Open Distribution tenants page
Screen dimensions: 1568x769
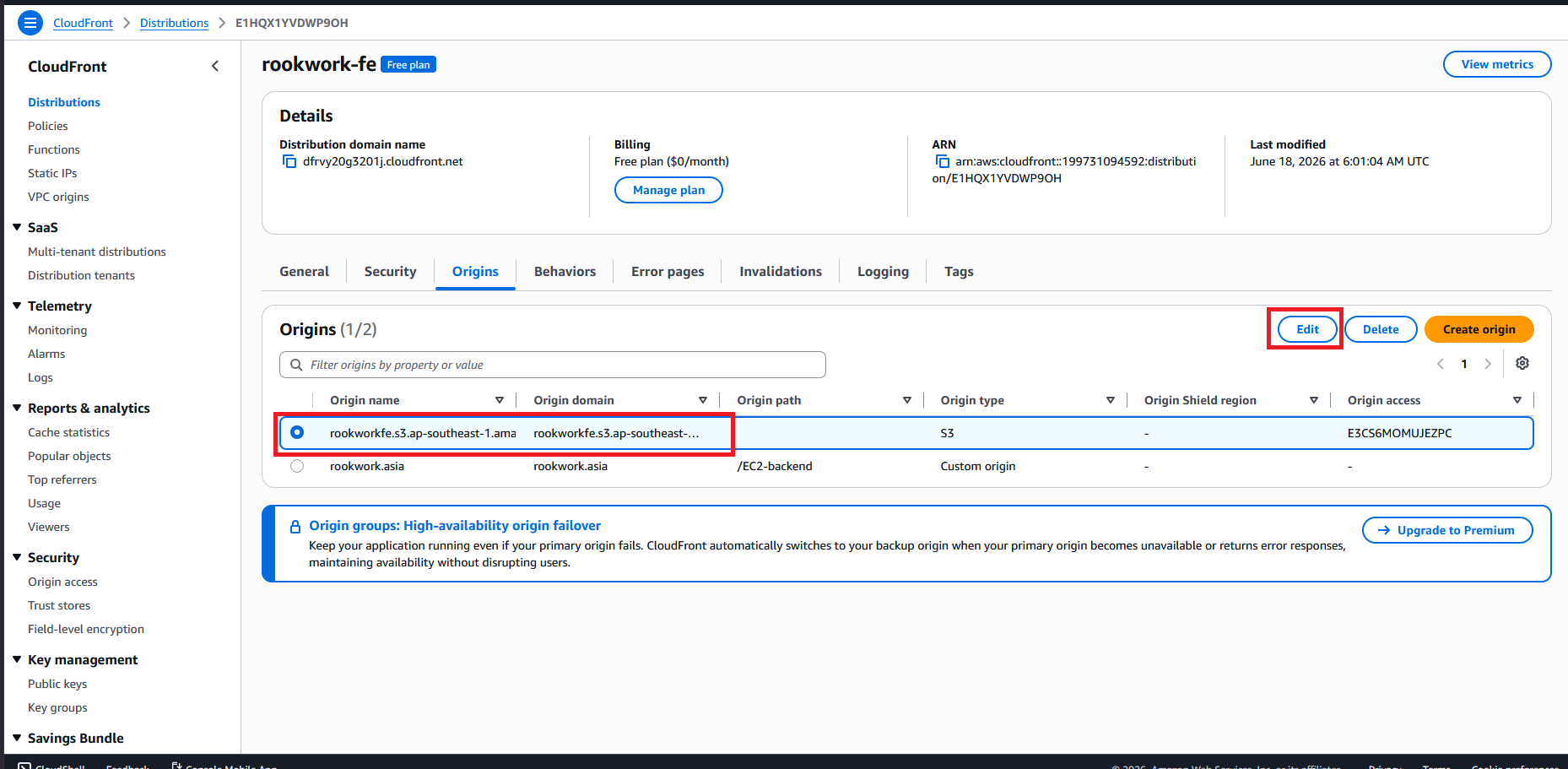point(81,275)
